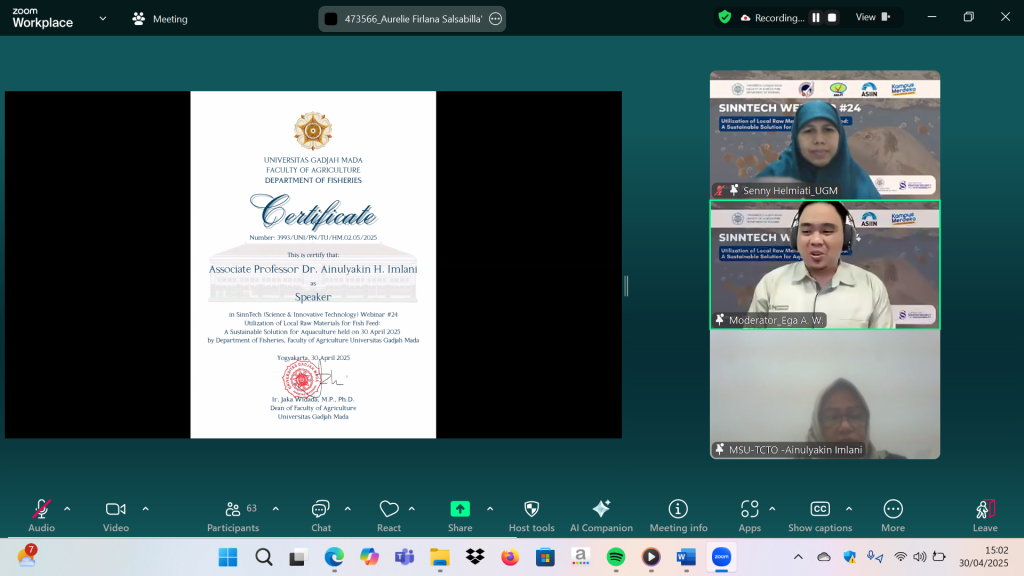Image resolution: width=1024 pixels, height=576 pixels.
Task: Open OneDrive cloud icon in tray
Action: (x=824, y=557)
